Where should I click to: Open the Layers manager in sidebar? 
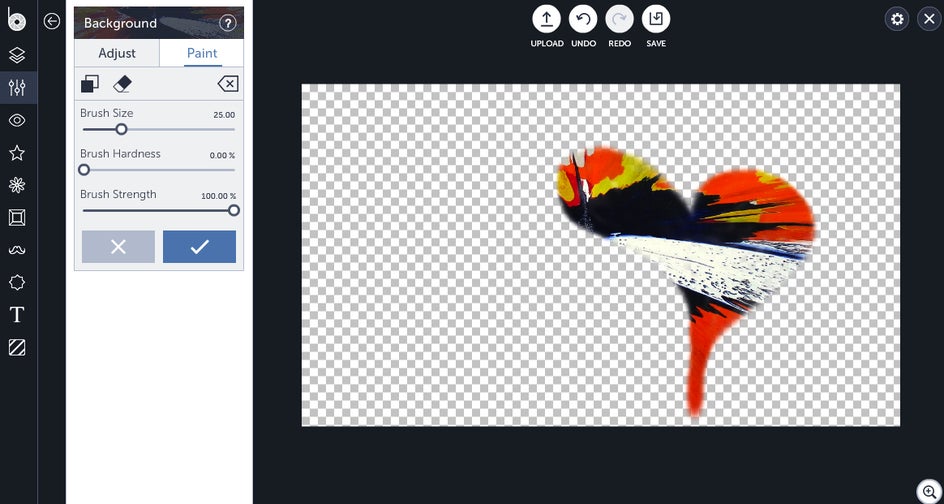tap(17, 55)
